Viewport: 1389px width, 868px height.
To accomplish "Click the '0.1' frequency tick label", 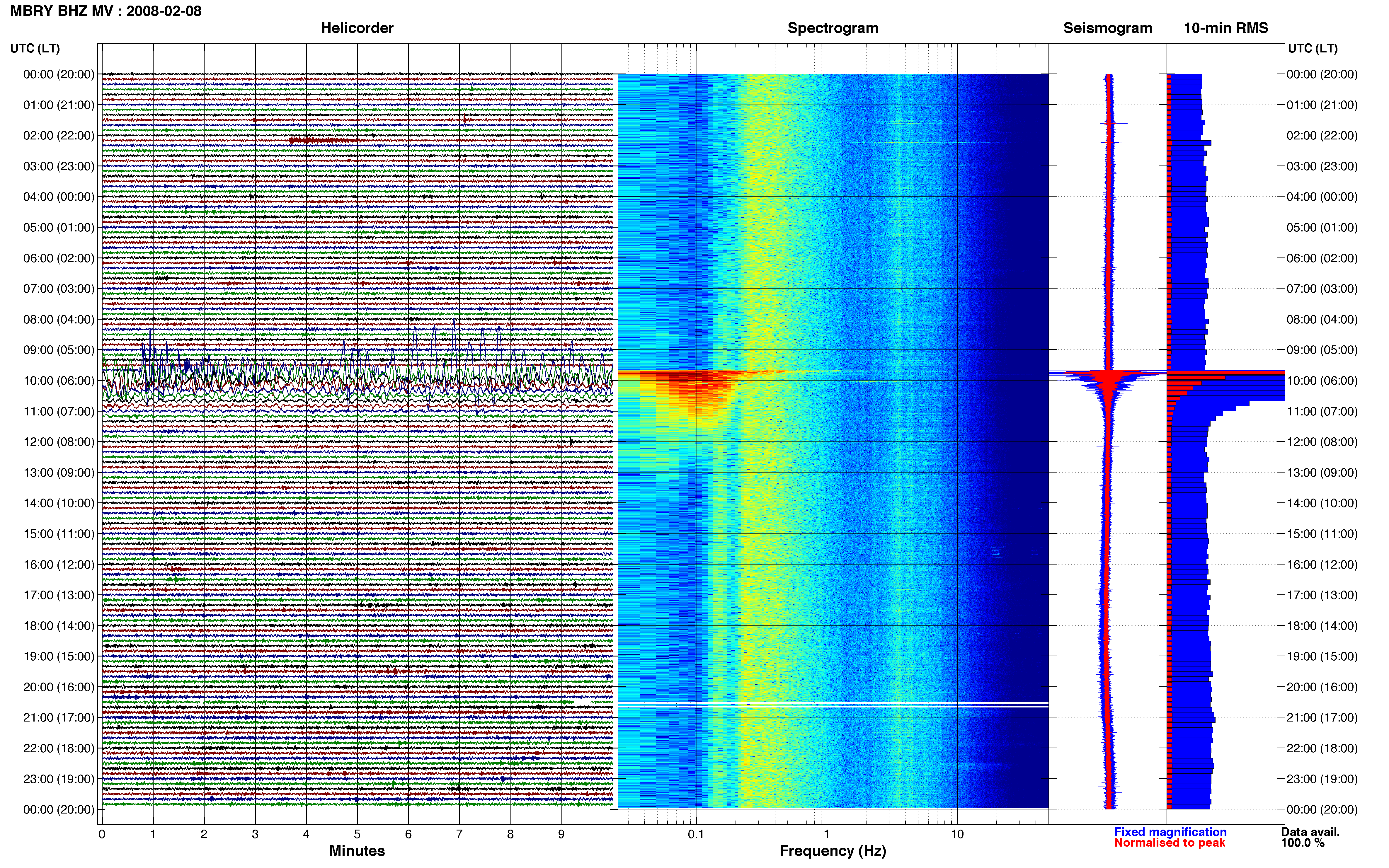I will [696, 834].
